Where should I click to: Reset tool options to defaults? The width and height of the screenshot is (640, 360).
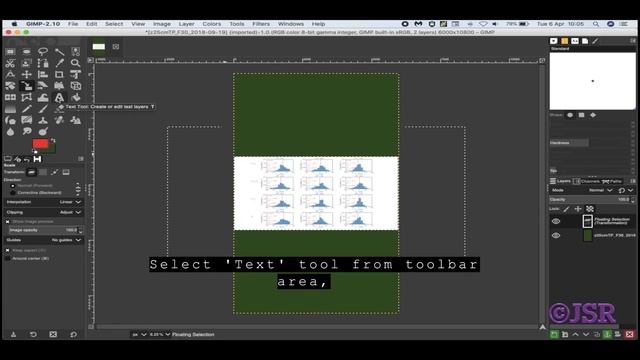[x=73, y=334]
